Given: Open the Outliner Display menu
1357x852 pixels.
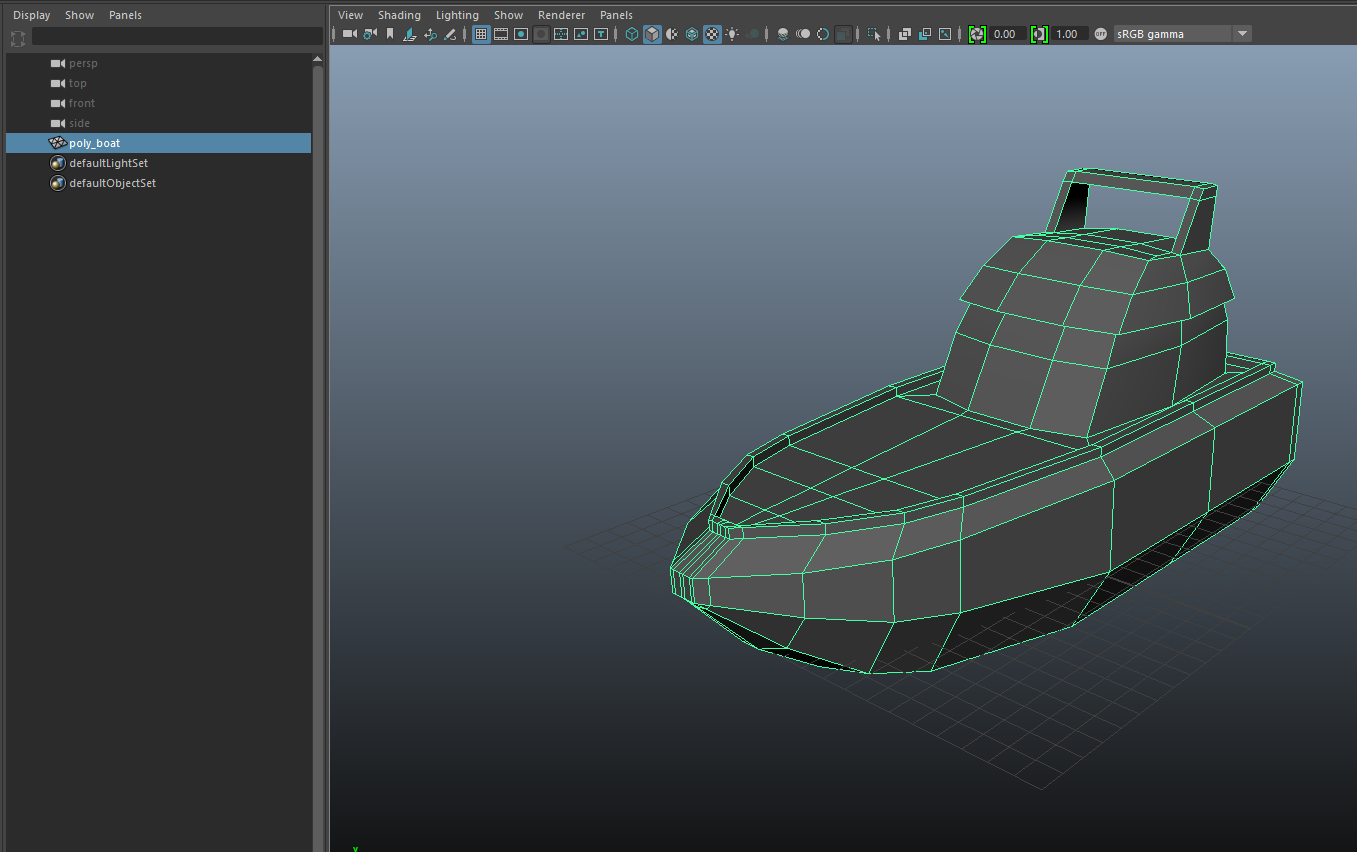Looking at the screenshot, I should point(31,15).
